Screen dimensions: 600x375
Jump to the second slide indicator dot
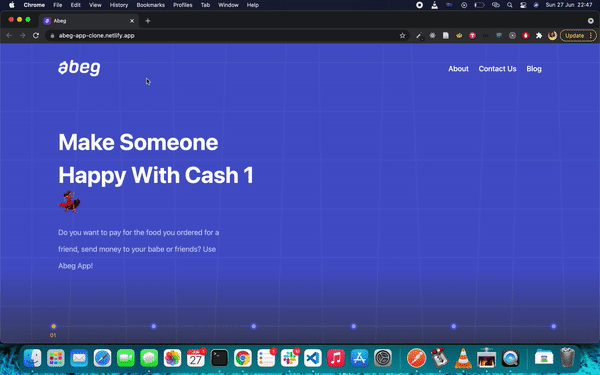pos(153,326)
